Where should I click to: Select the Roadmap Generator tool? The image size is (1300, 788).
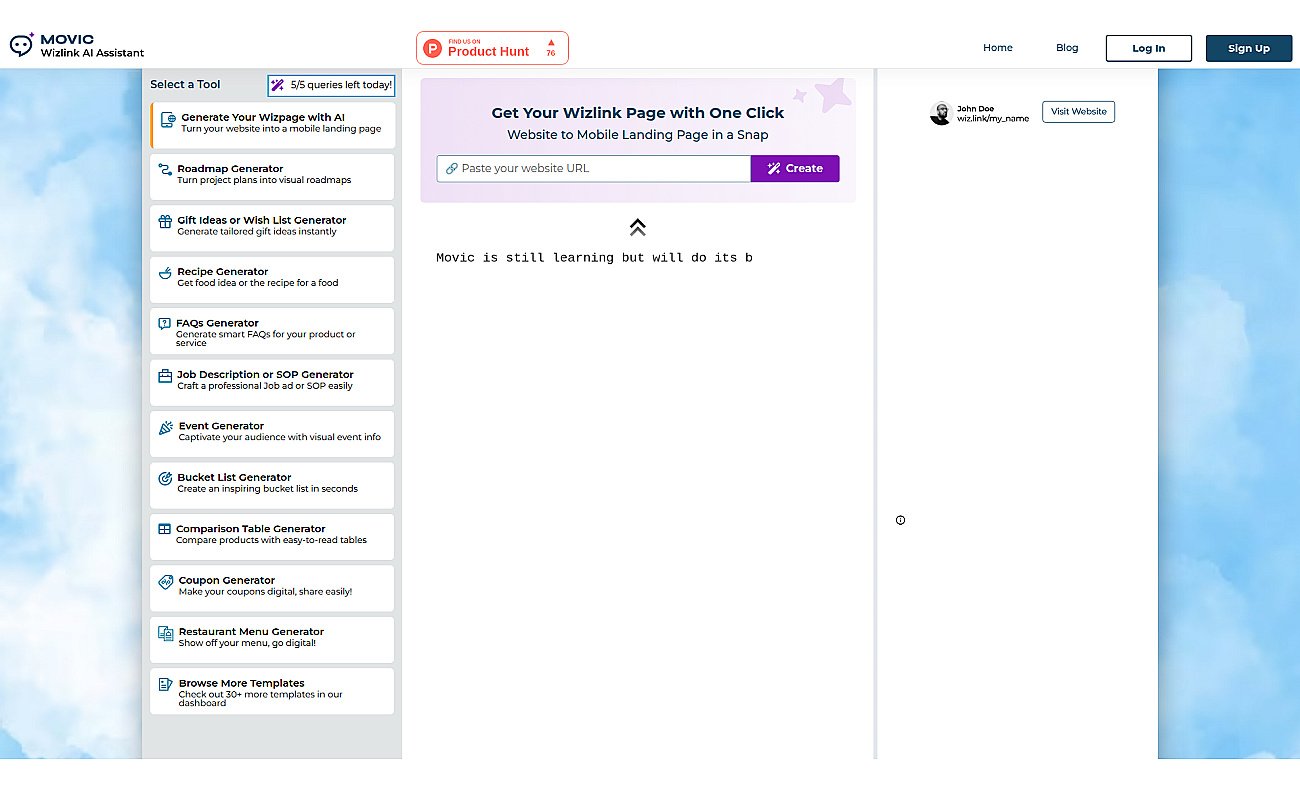272,177
